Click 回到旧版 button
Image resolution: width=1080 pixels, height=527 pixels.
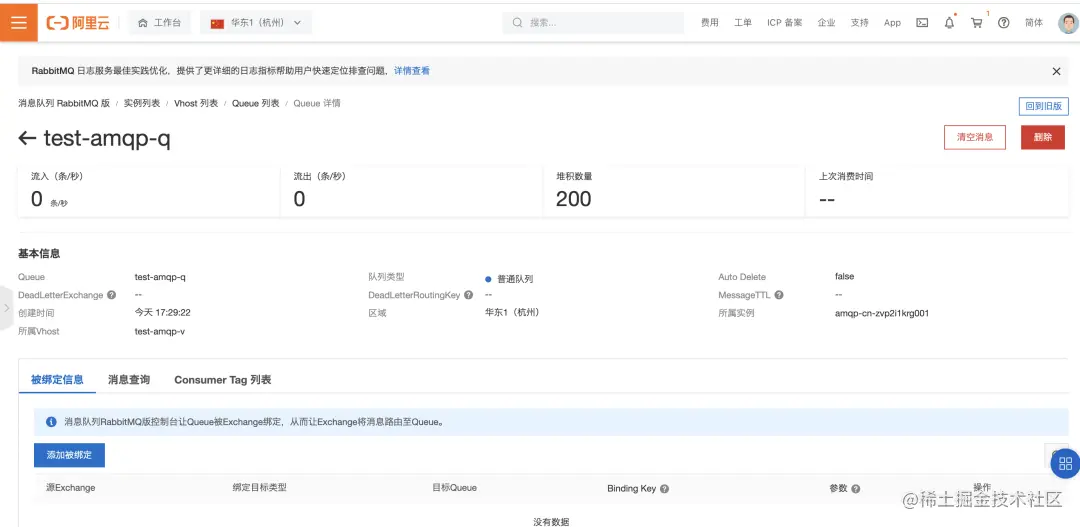click(x=1043, y=106)
